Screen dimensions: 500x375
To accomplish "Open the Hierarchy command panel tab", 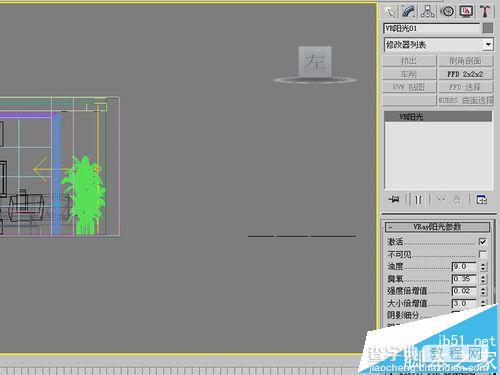I will (428, 11).
